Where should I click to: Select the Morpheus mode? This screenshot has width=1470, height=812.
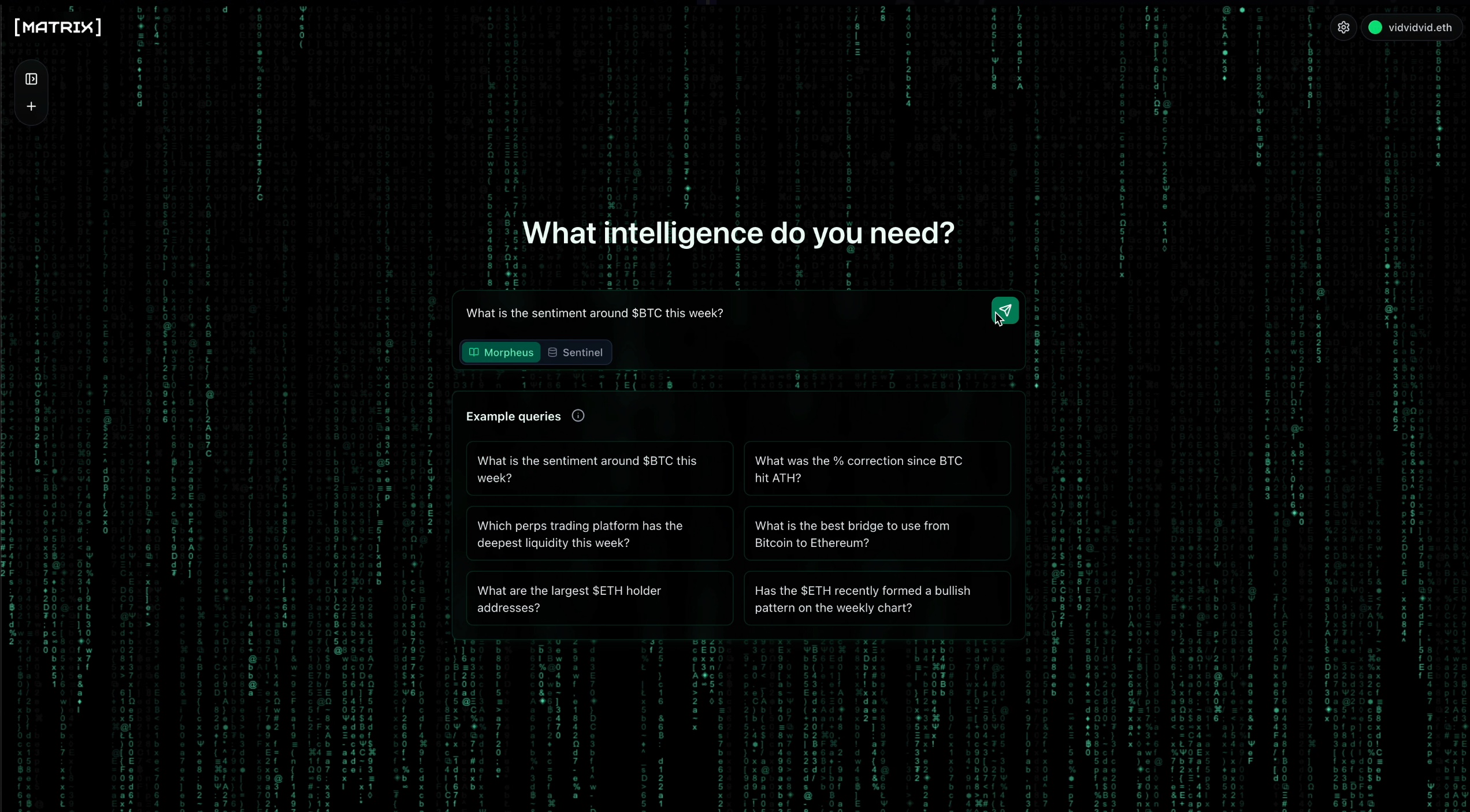[x=501, y=352]
